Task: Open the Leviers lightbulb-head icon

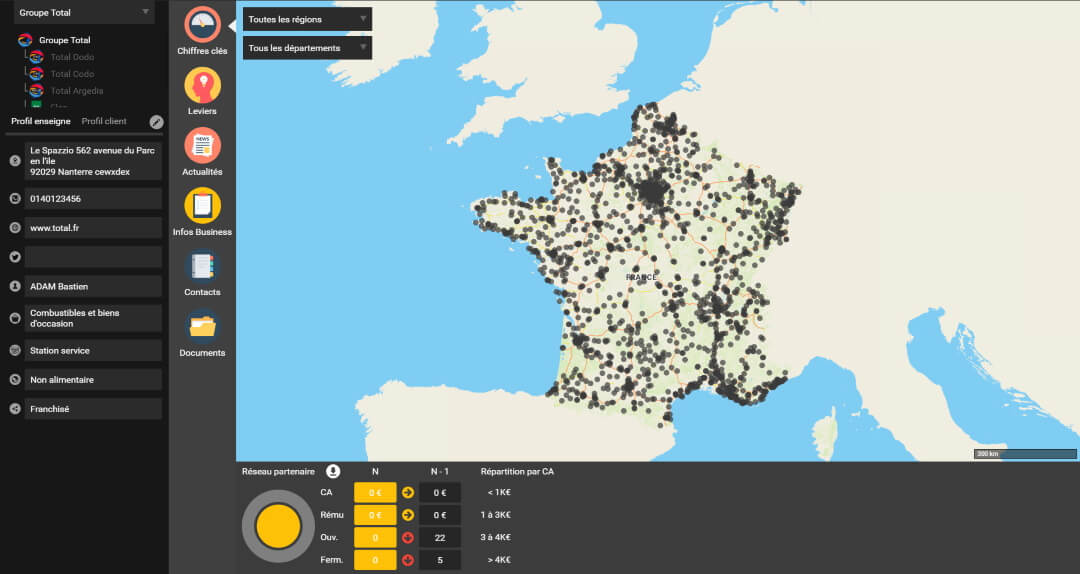Action: (202, 85)
